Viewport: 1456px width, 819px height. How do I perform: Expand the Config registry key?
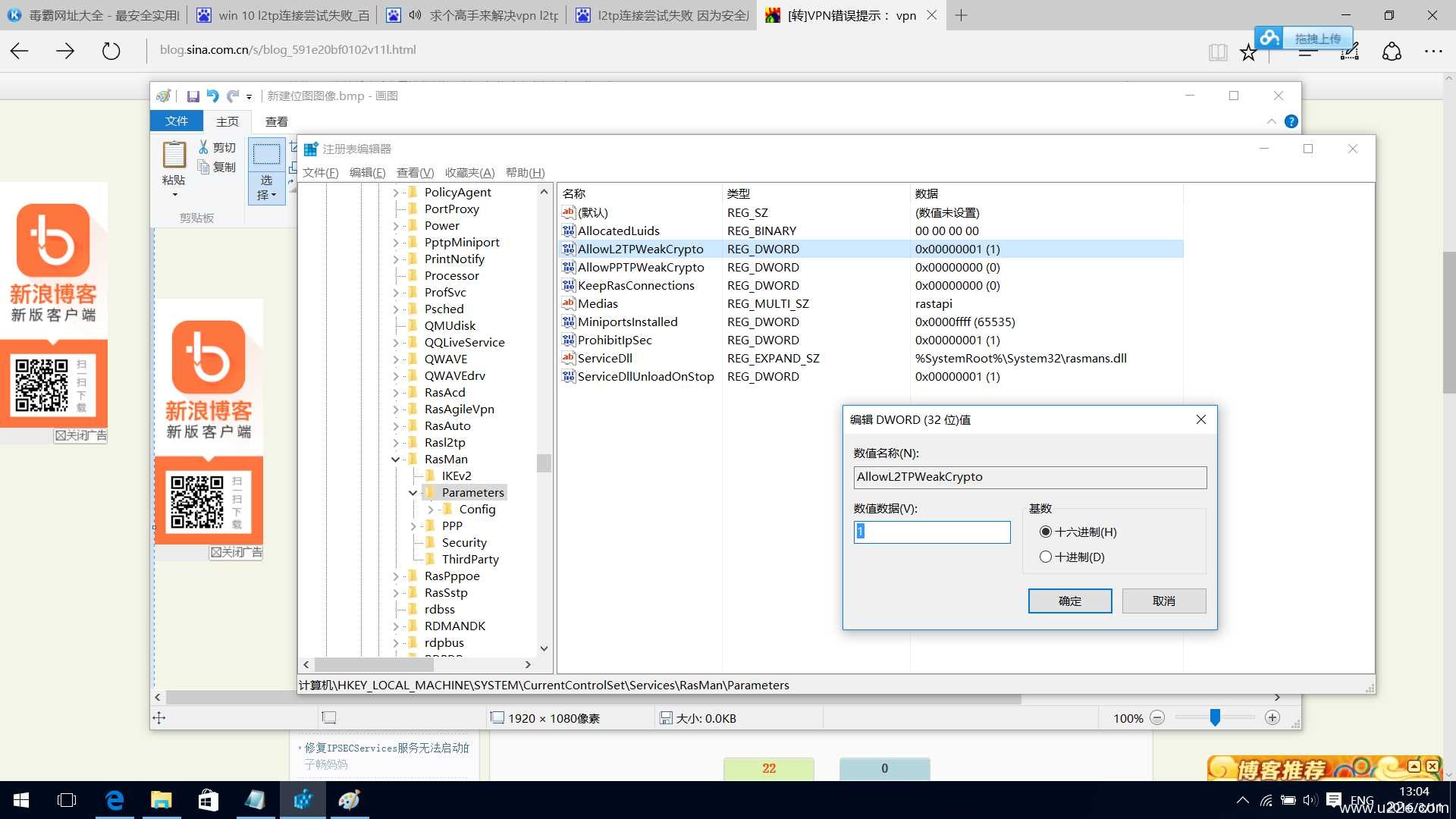tap(430, 509)
